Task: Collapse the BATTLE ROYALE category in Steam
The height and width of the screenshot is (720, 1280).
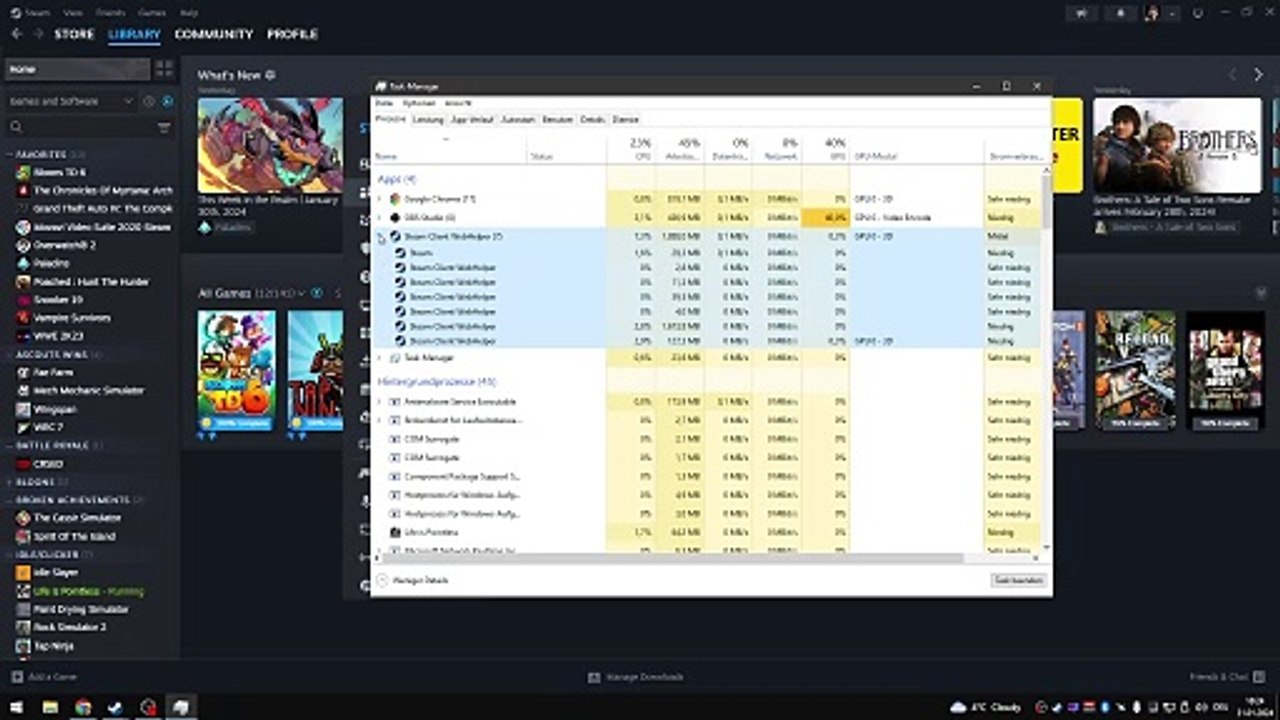Action: [10, 445]
